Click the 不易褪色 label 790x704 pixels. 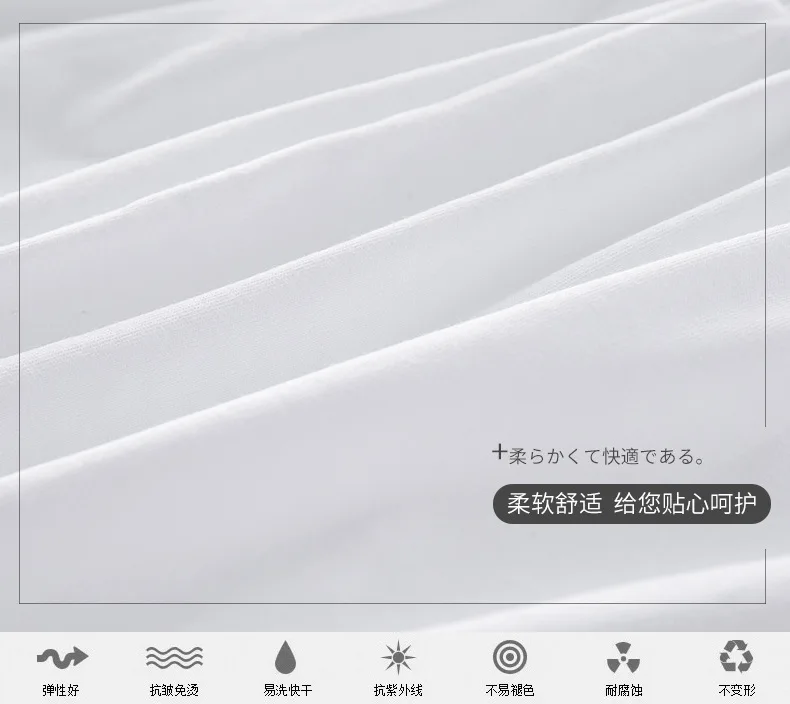point(510,690)
